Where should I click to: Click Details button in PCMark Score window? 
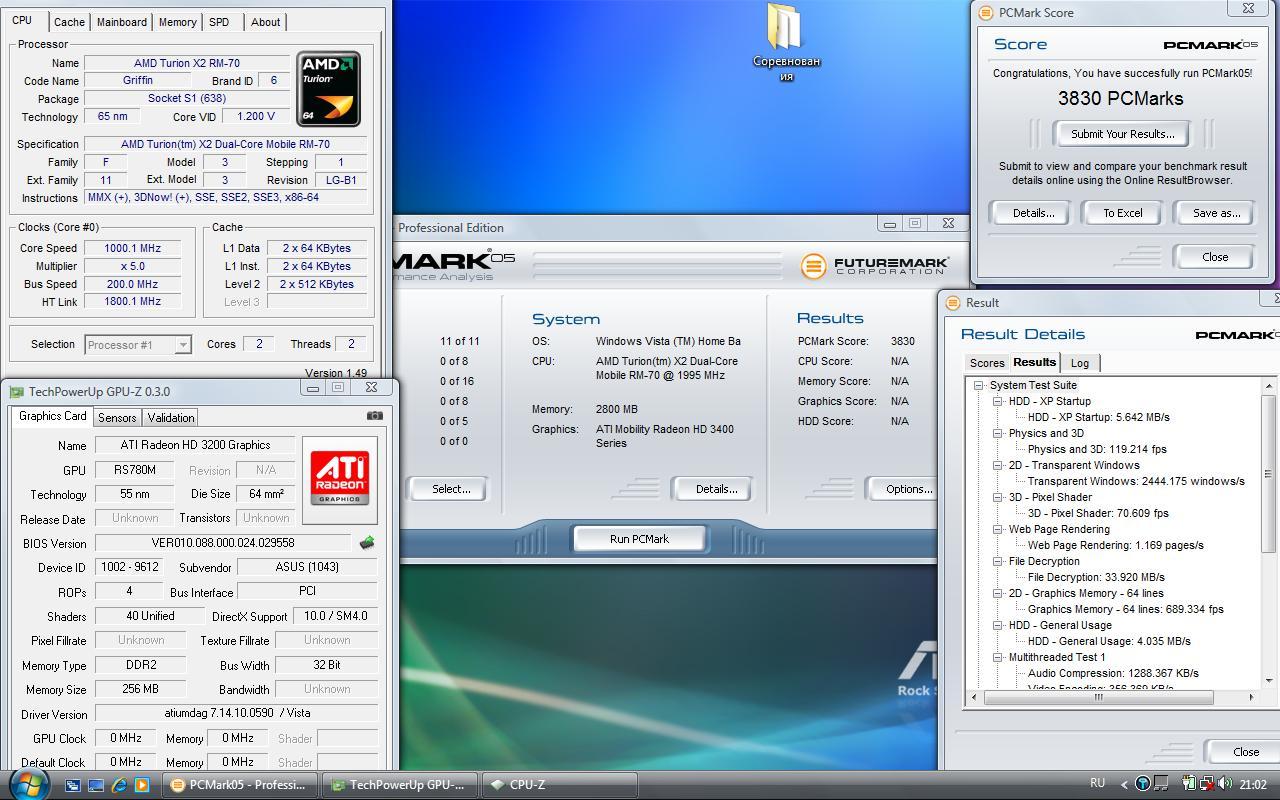tap(1033, 213)
